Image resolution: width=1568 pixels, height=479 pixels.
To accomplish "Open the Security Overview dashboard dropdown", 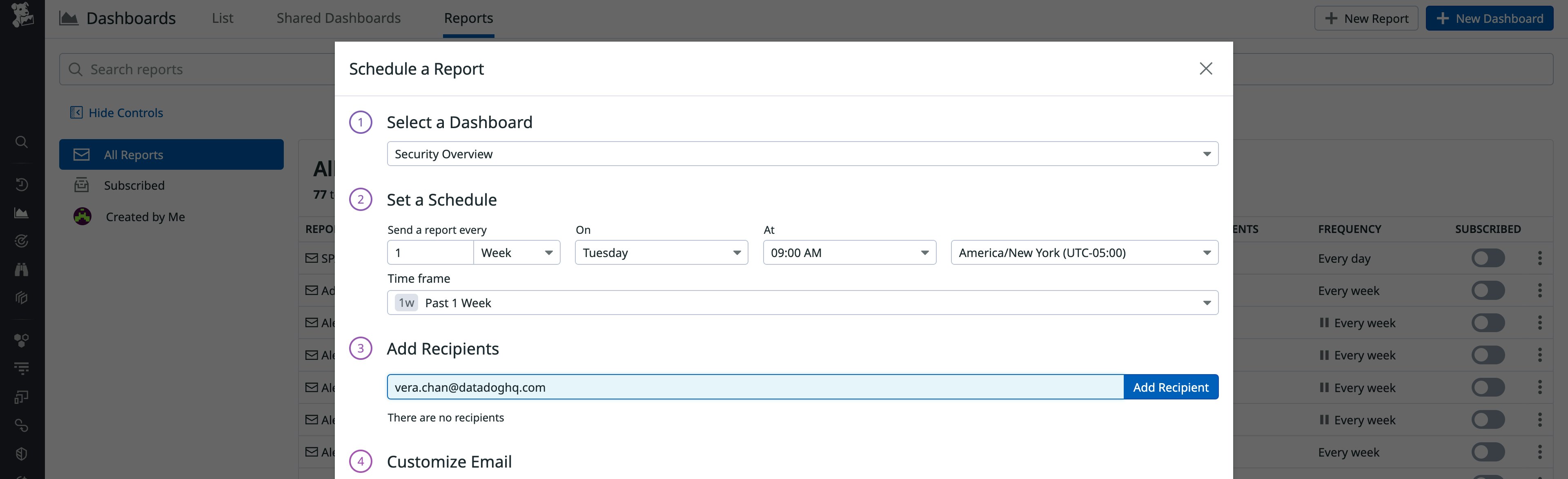I will click(802, 154).
